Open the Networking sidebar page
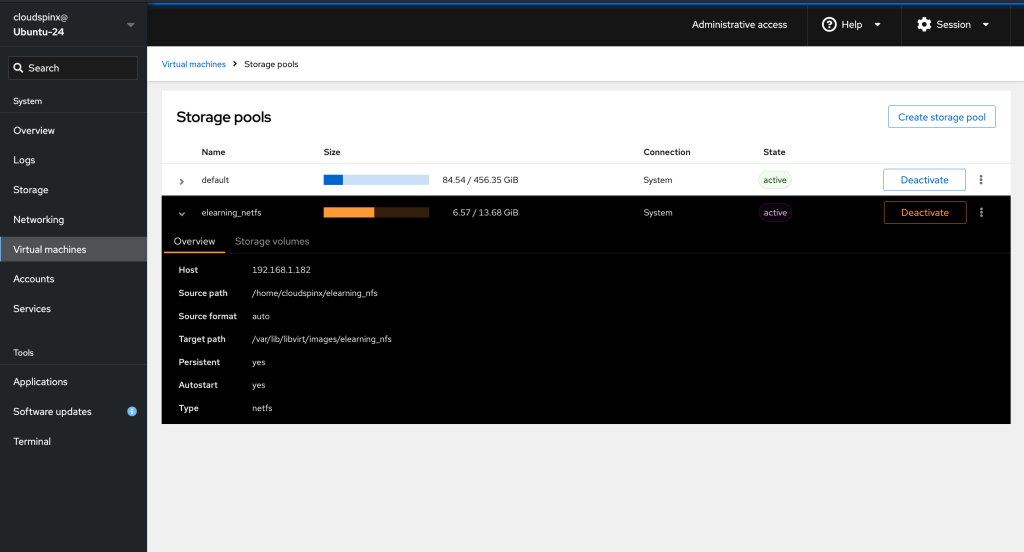1024x552 pixels. 73,219
